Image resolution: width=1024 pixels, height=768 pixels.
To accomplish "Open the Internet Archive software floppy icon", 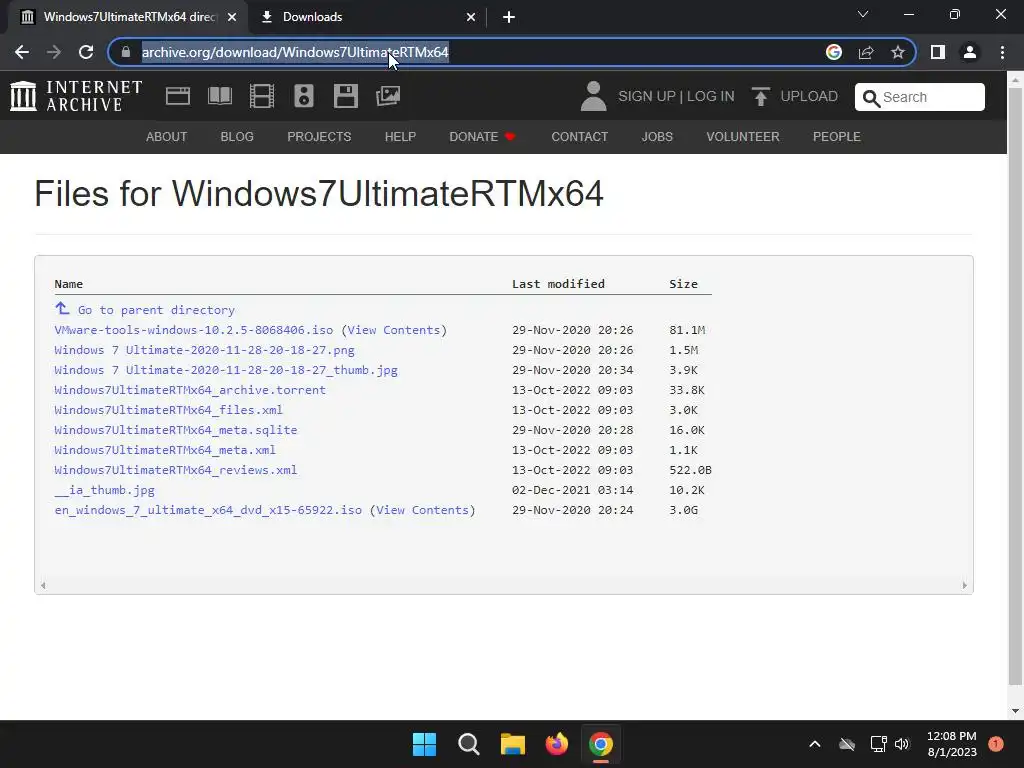I will [345, 96].
